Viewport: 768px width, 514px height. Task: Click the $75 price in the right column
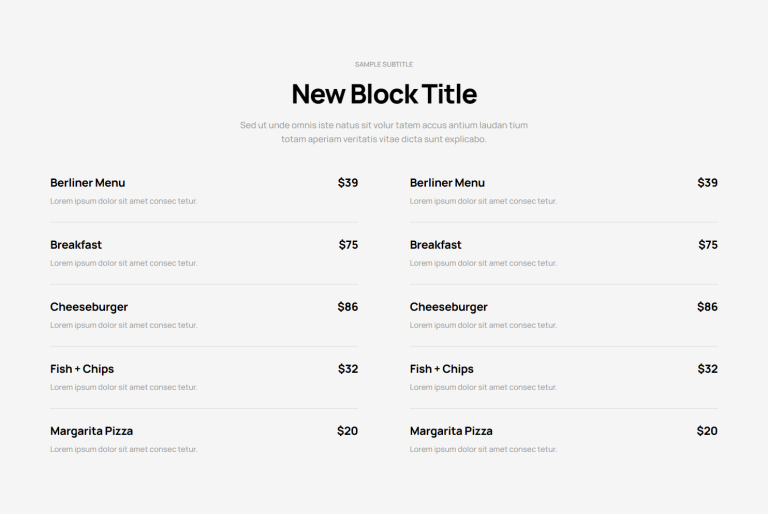click(707, 245)
